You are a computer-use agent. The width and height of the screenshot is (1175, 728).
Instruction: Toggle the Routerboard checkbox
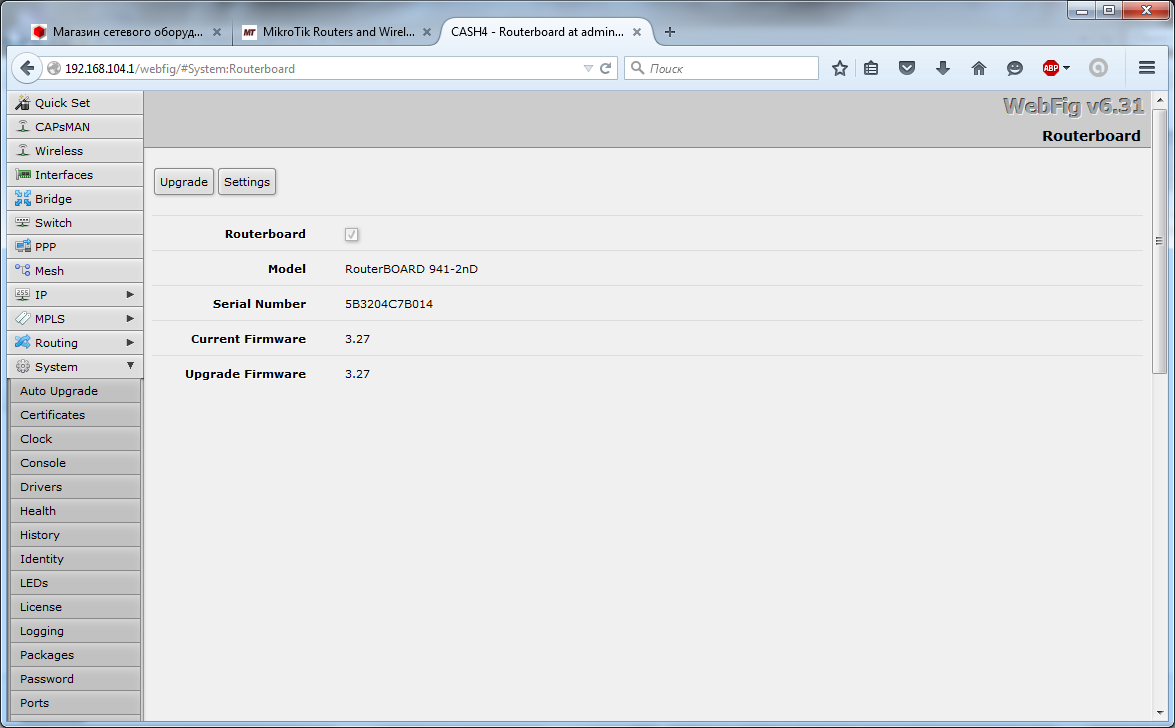coord(352,234)
